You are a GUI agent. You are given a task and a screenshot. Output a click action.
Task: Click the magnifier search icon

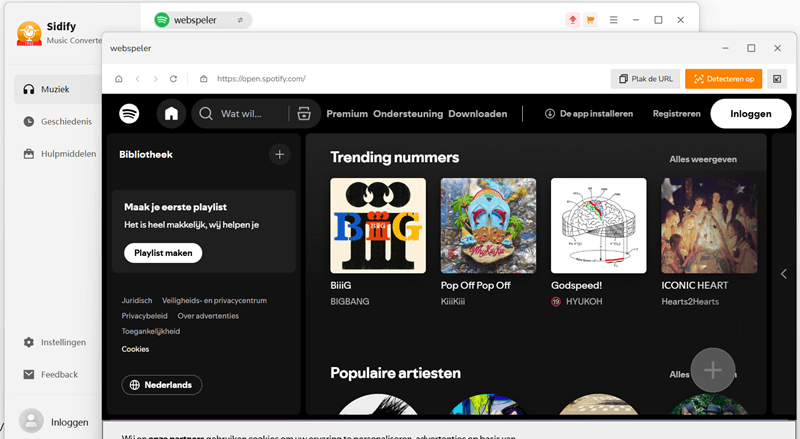coord(206,113)
